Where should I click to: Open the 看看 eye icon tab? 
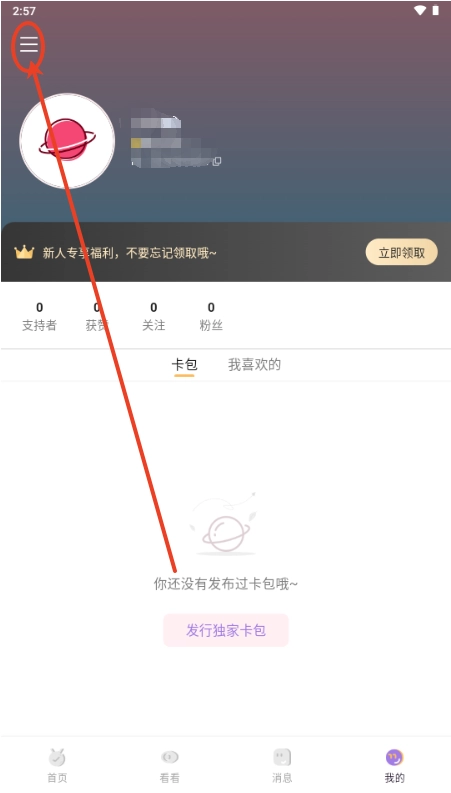[169, 757]
